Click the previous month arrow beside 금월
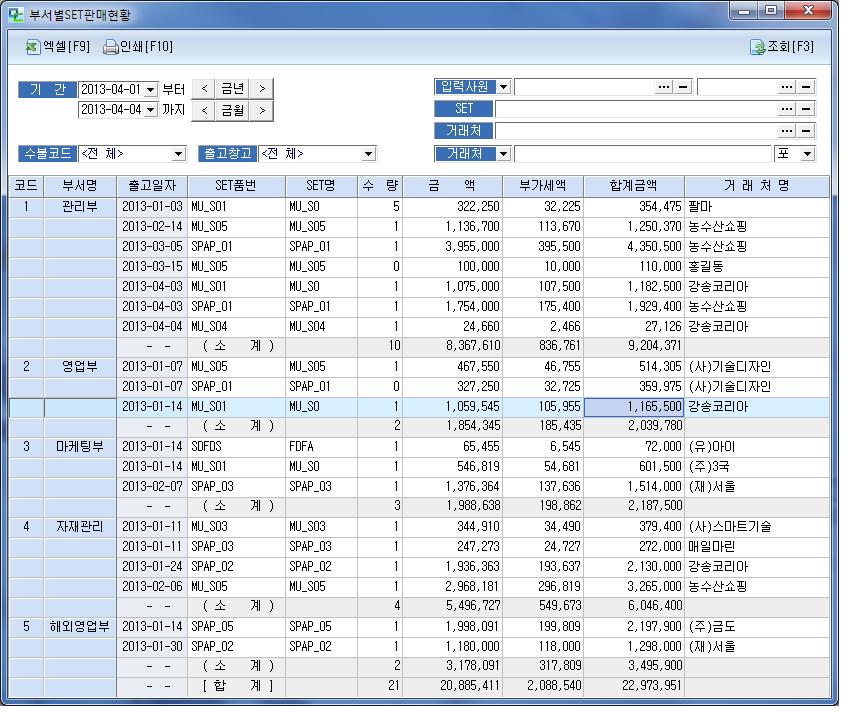 (204, 109)
